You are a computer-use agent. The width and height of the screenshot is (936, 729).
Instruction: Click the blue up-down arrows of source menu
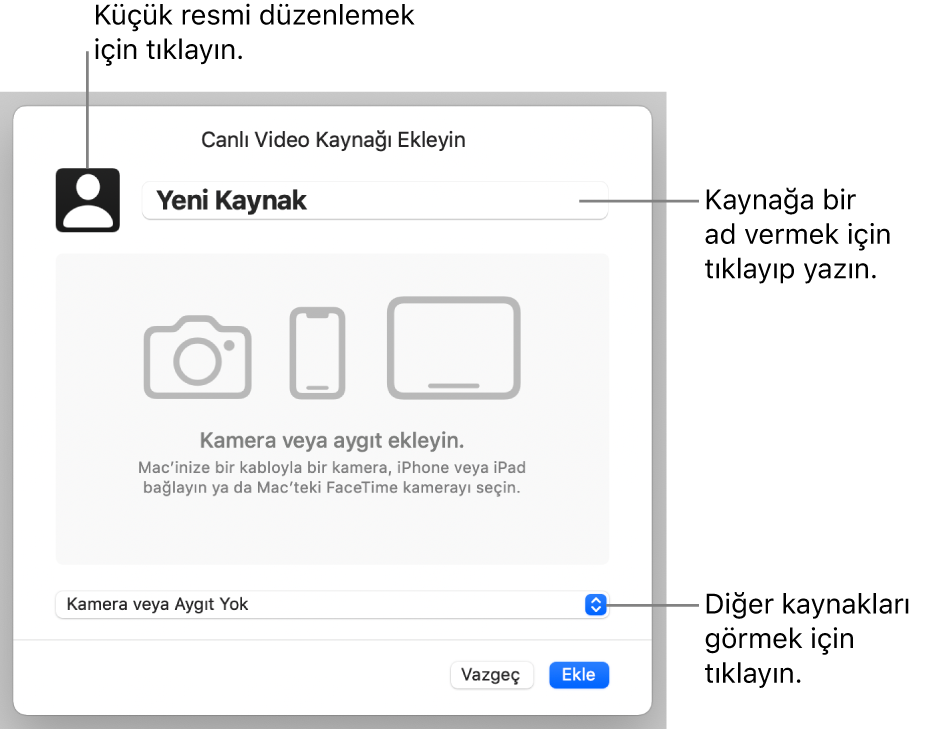pos(596,605)
